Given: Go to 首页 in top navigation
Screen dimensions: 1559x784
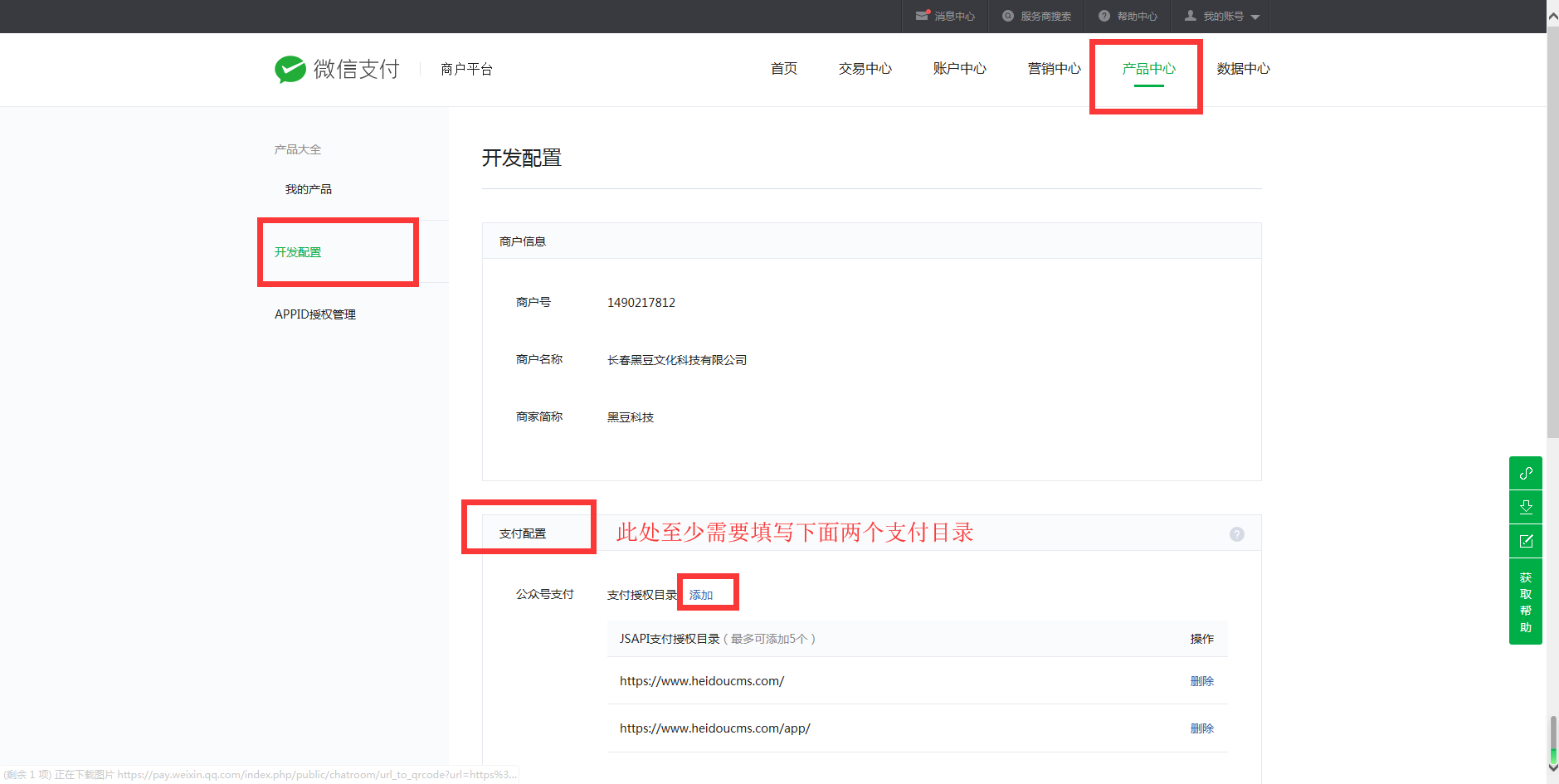Looking at the screenshot, I should click(x=784, y=69).
